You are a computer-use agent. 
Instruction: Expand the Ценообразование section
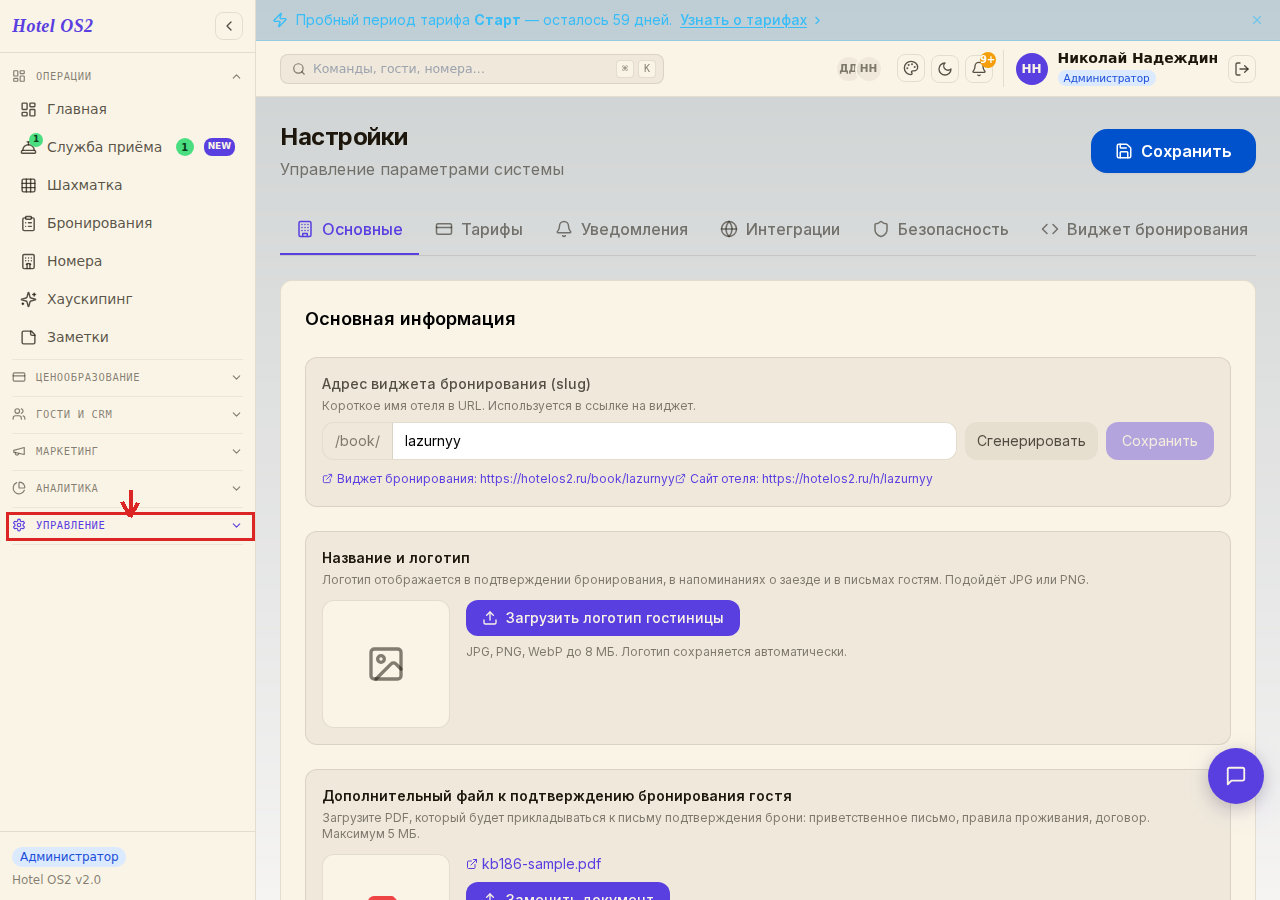128,377
